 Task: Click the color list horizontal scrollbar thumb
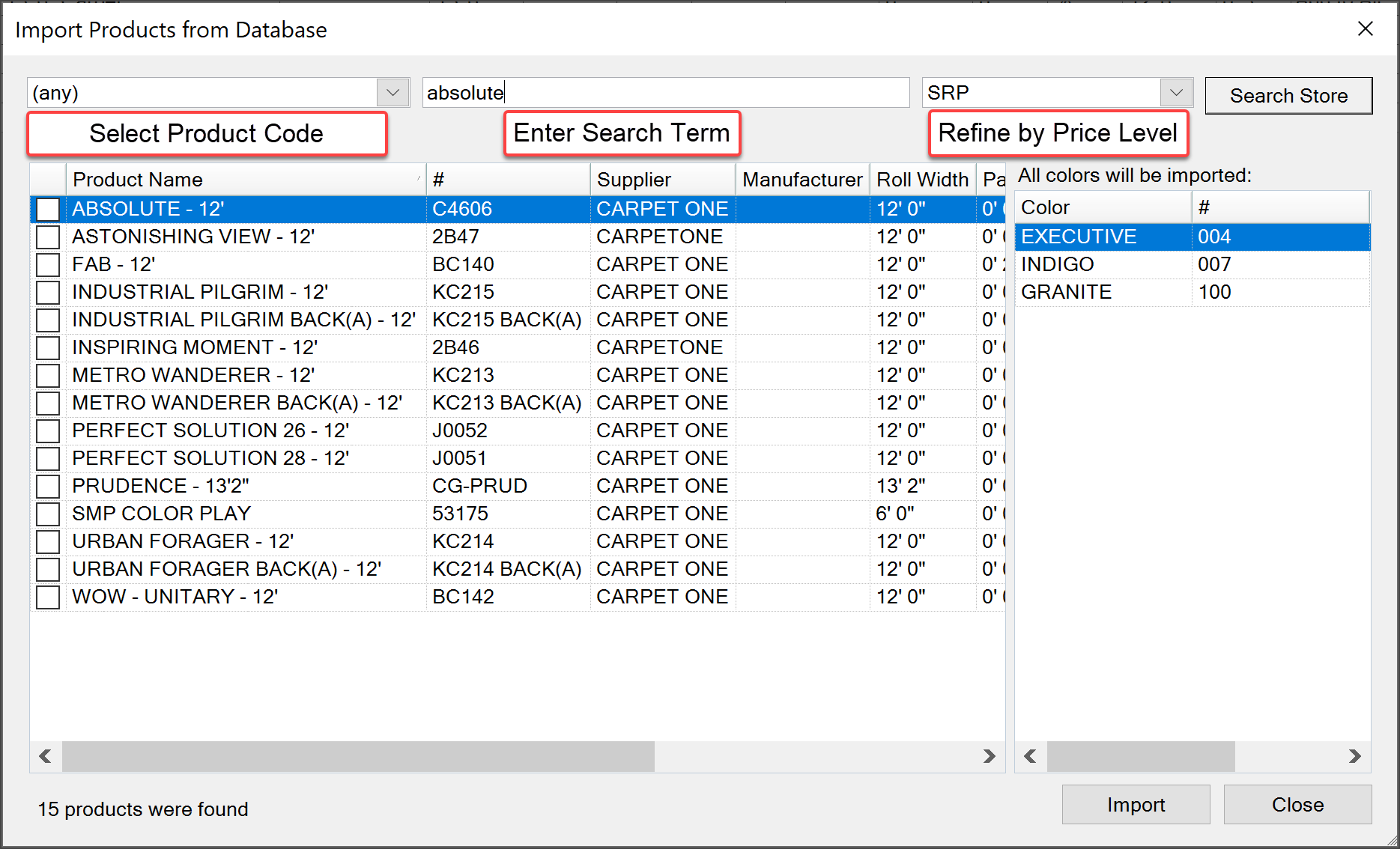1141,756
